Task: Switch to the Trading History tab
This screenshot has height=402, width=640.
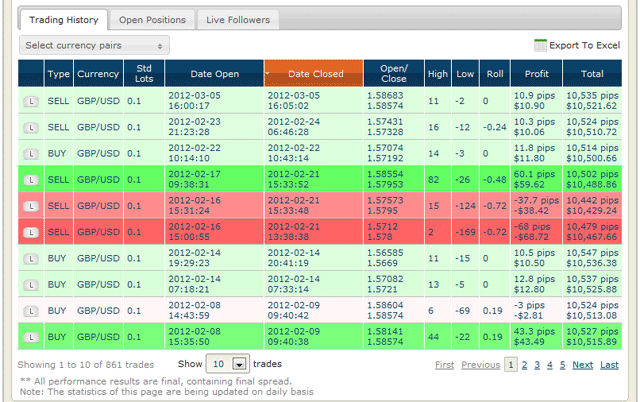Action: (x=64, y=20)
